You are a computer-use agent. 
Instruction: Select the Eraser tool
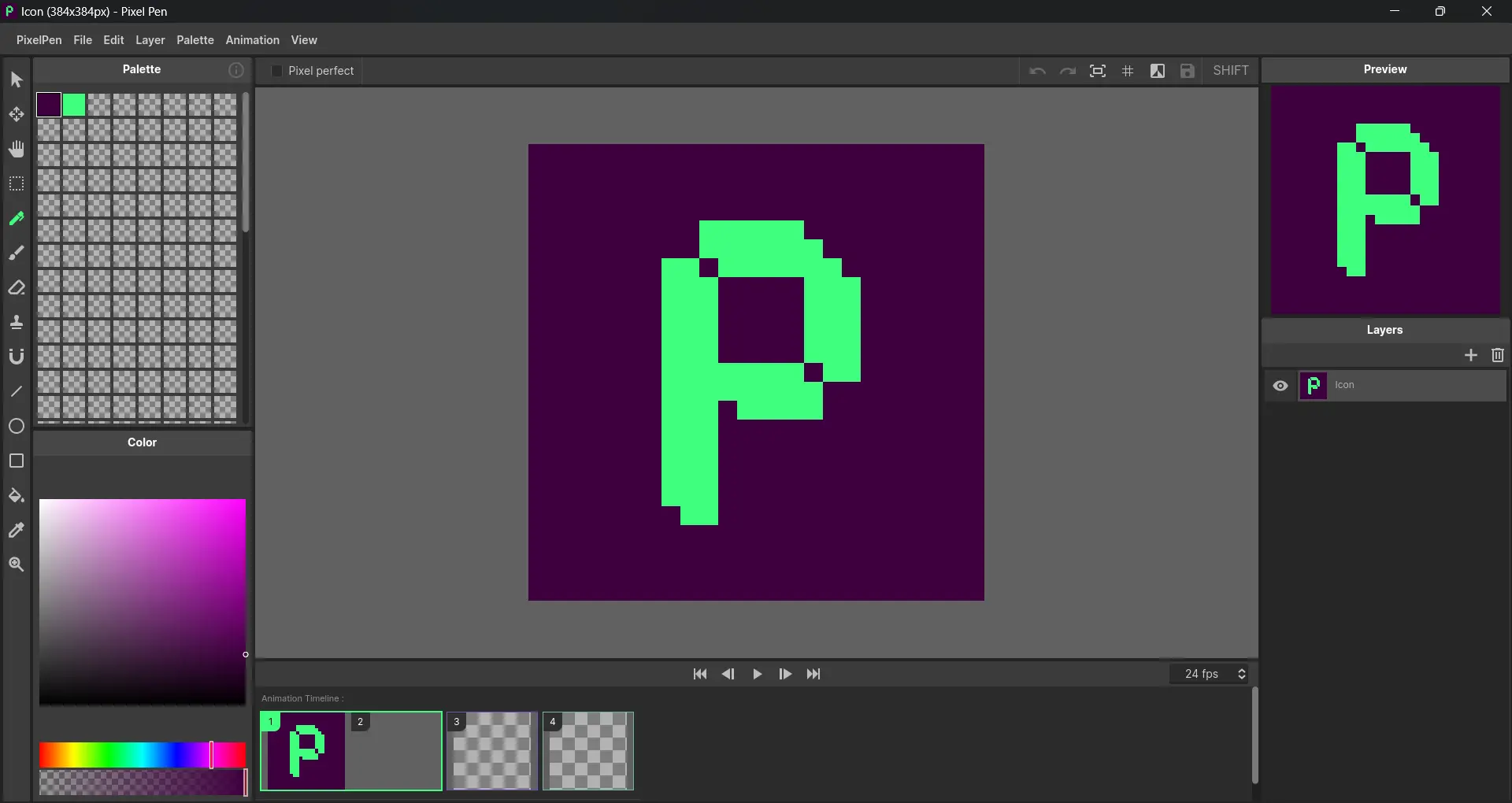[x=17, y=287]
